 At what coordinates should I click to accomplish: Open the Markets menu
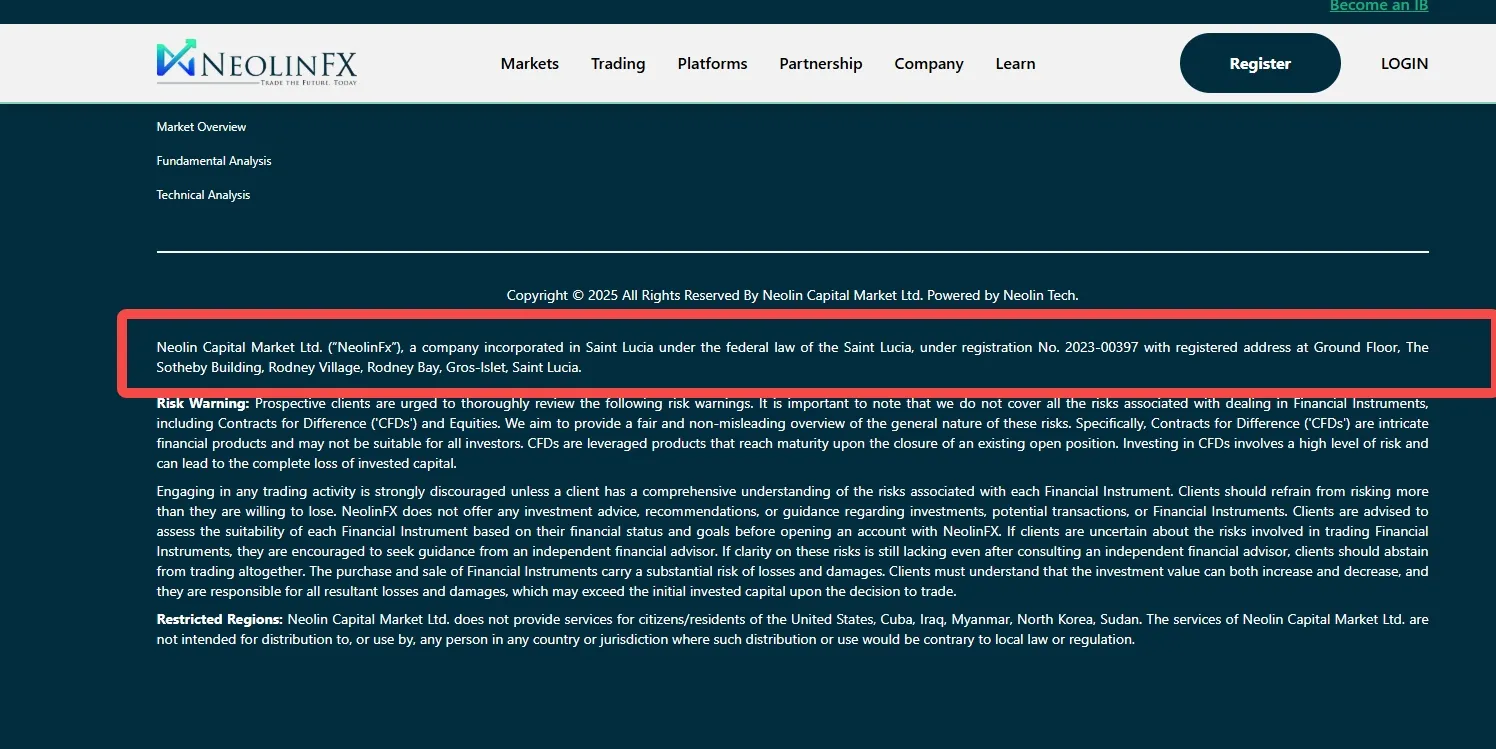click(x=530, y=63)
